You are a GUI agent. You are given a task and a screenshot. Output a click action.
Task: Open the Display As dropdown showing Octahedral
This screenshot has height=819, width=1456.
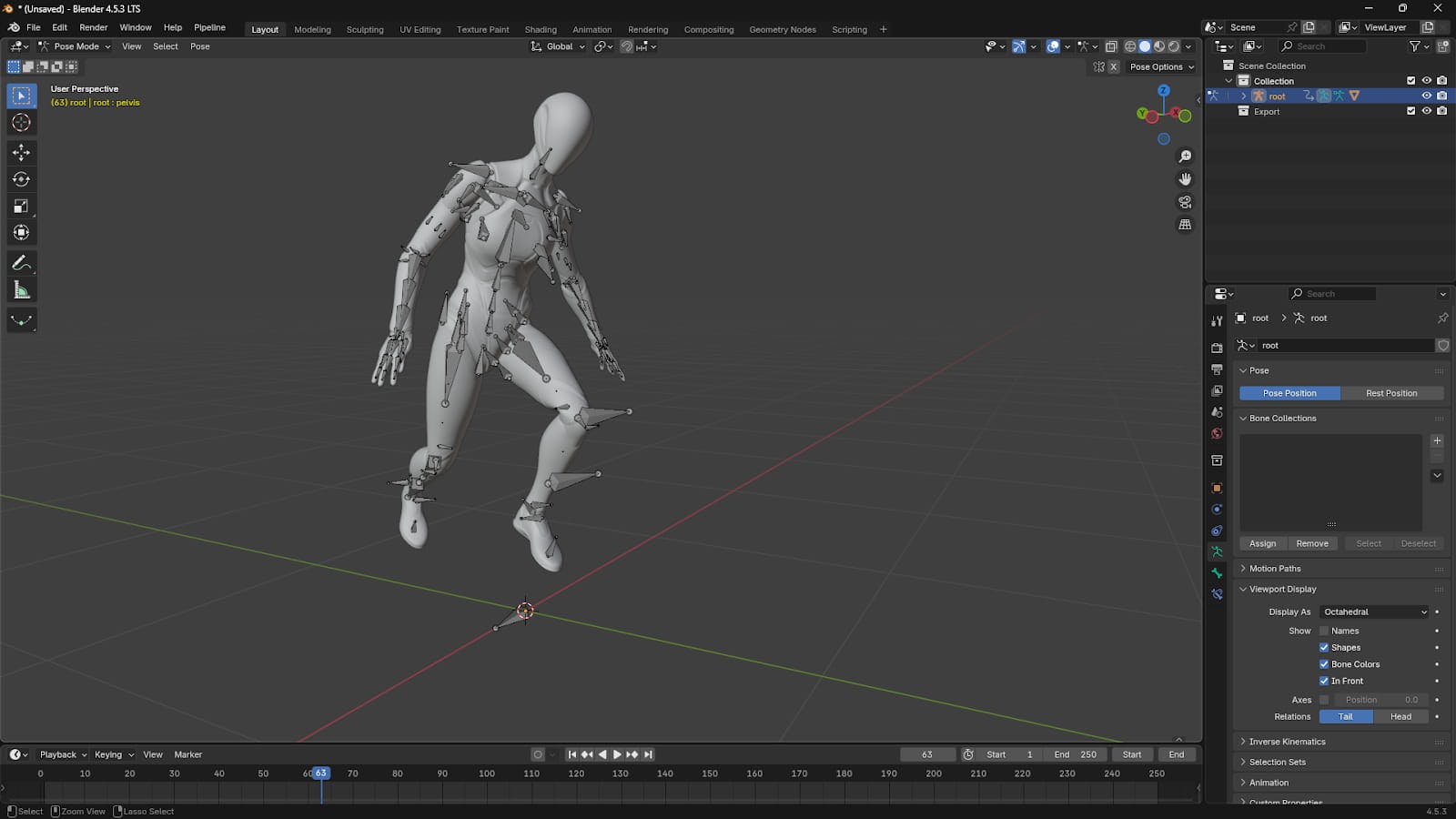coord(1374,612)
